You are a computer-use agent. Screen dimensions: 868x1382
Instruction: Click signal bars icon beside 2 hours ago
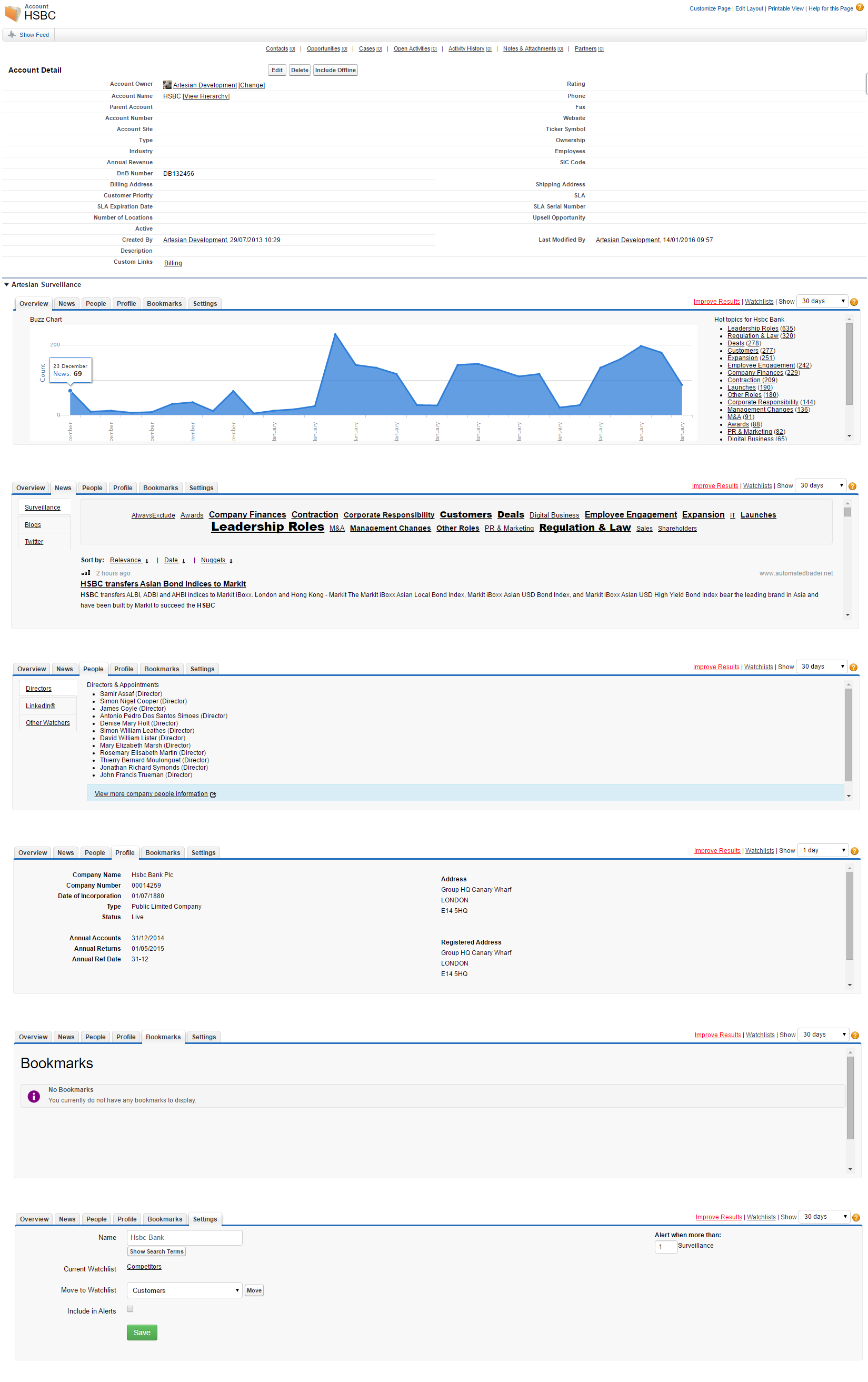click(85, 573)
